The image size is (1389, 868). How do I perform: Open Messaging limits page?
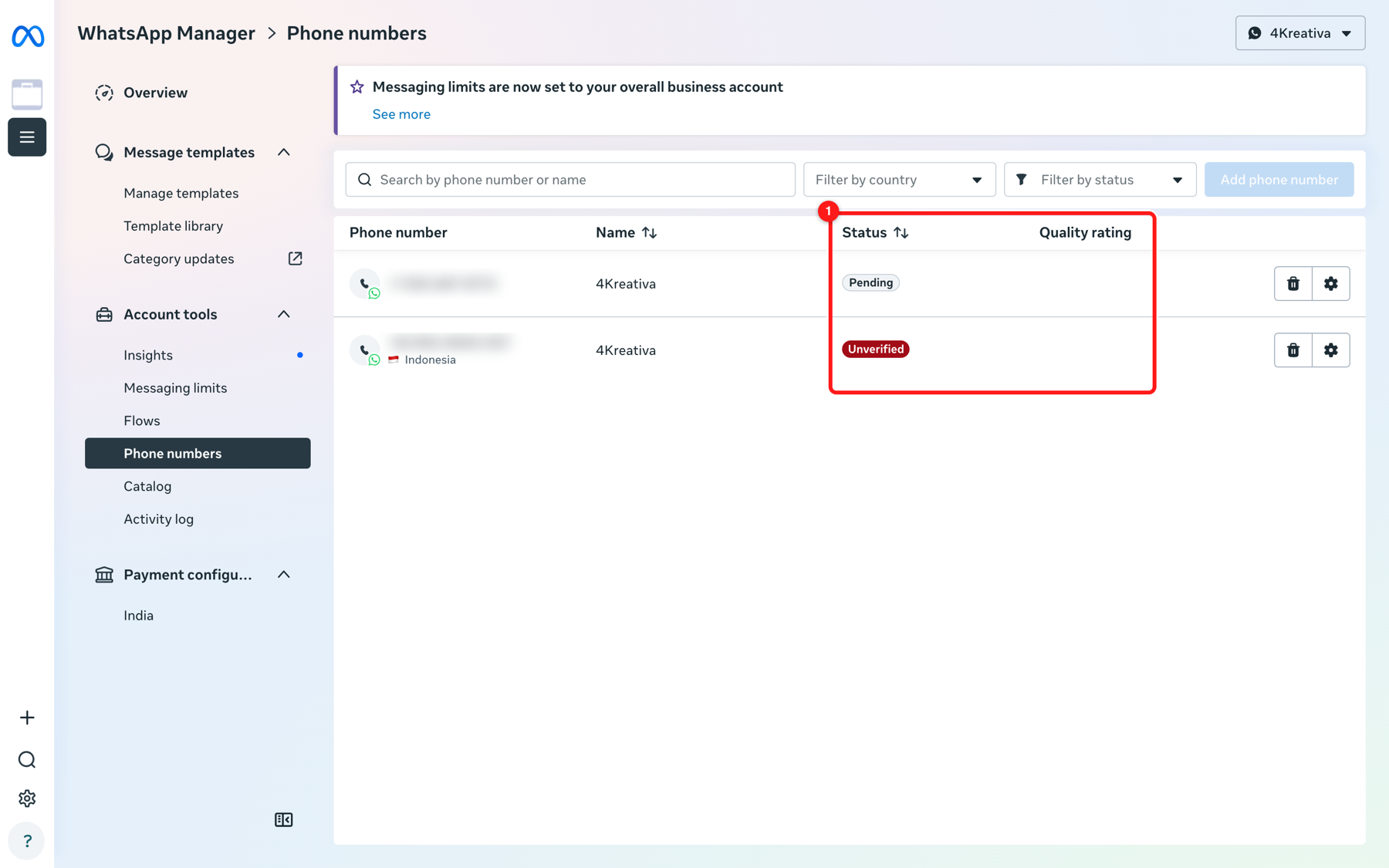pyautogui.click(x=175, y=388)
